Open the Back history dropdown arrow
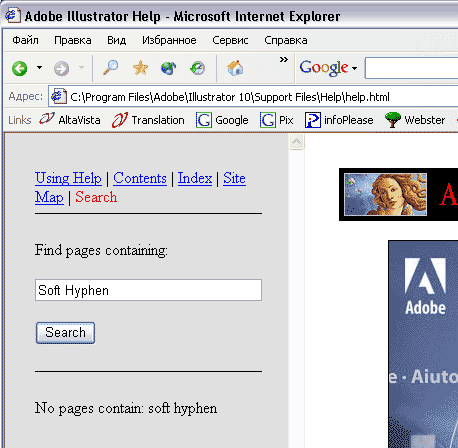The width and height of the screenshot is (458, 448). (39, 68)
